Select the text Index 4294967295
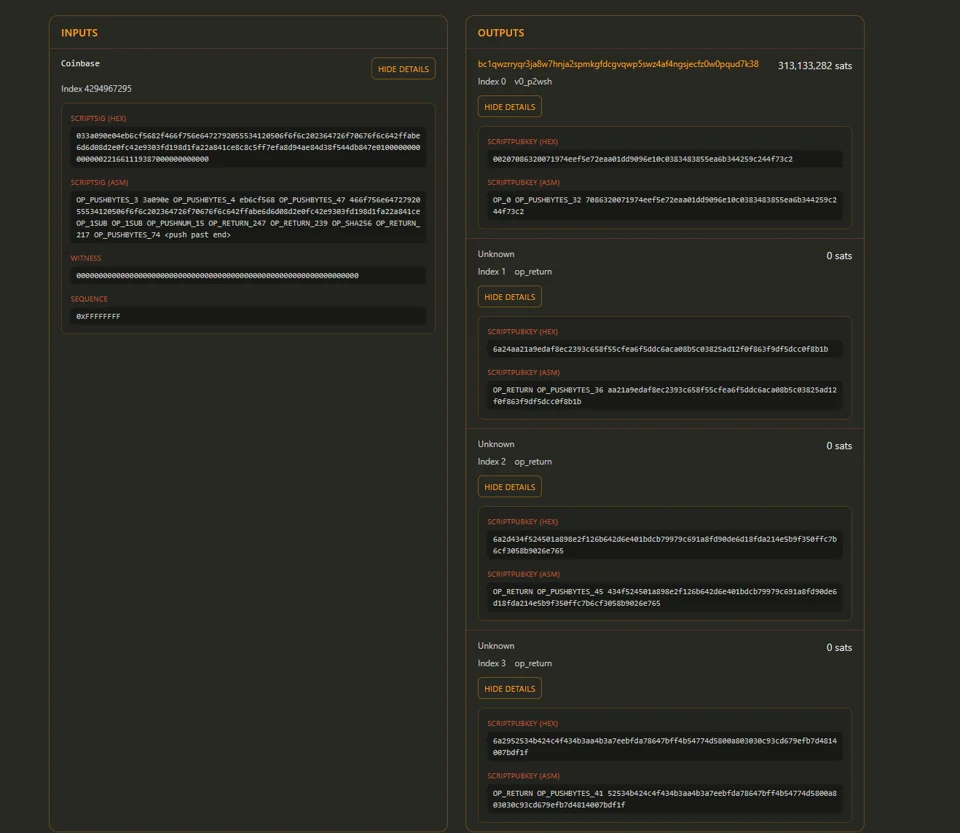Image resolution: width=960 pixels, height=833 pixels. pos(96,89)
